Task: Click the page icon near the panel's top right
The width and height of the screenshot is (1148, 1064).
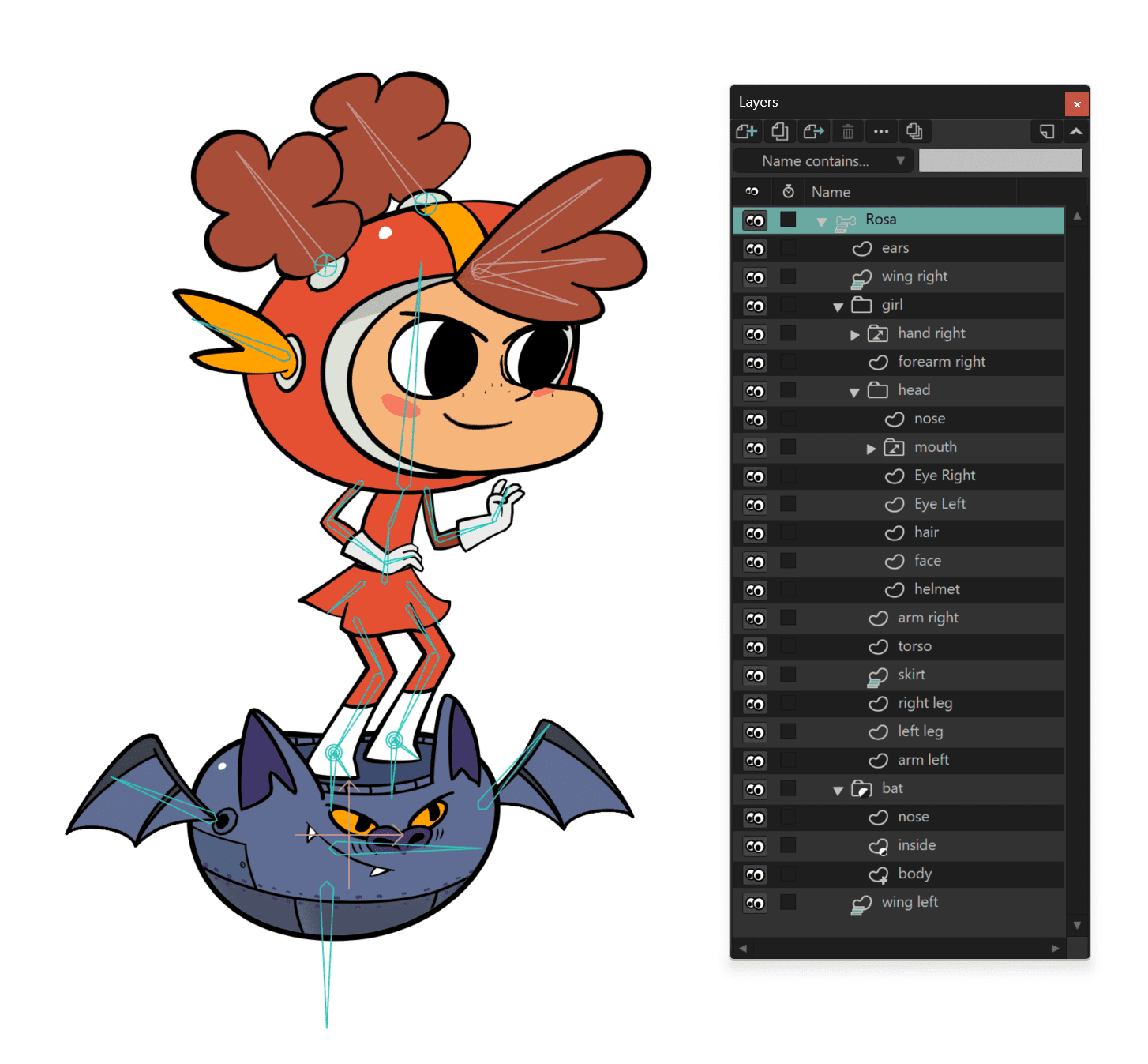Action: tap(1046, 131)
